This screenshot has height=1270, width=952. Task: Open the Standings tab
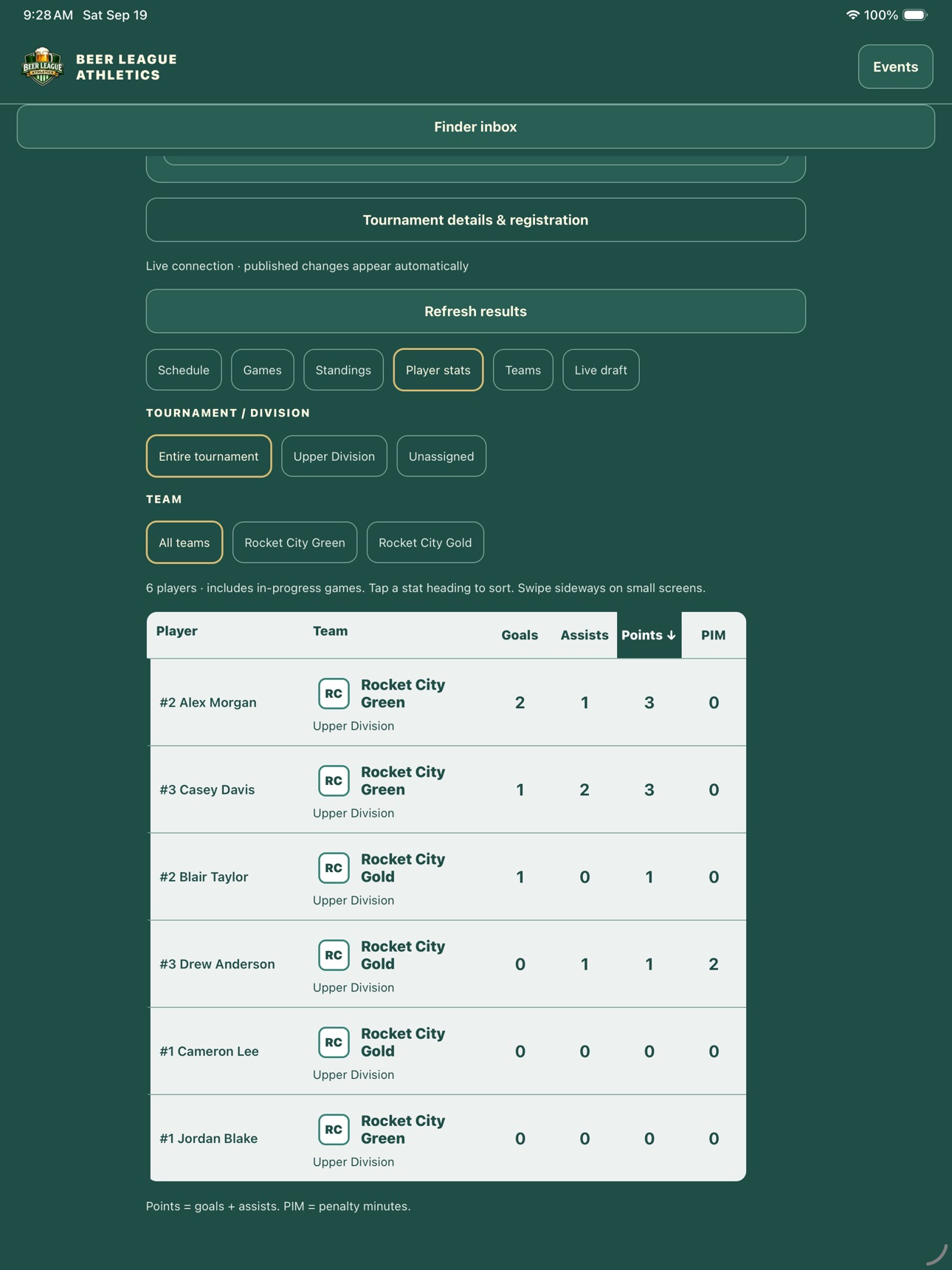coord(343,370)
